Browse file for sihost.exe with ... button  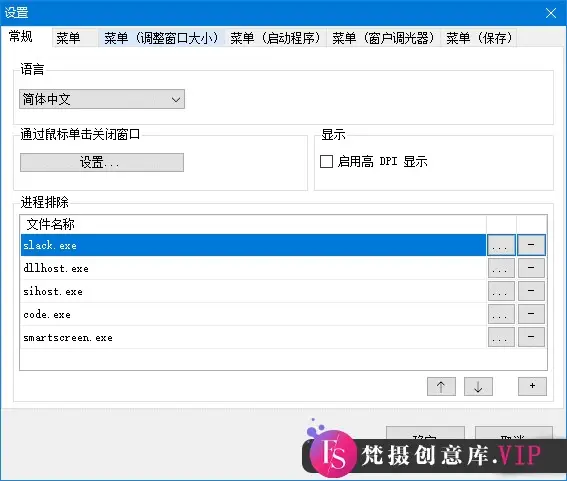click(x=501, y=291)
